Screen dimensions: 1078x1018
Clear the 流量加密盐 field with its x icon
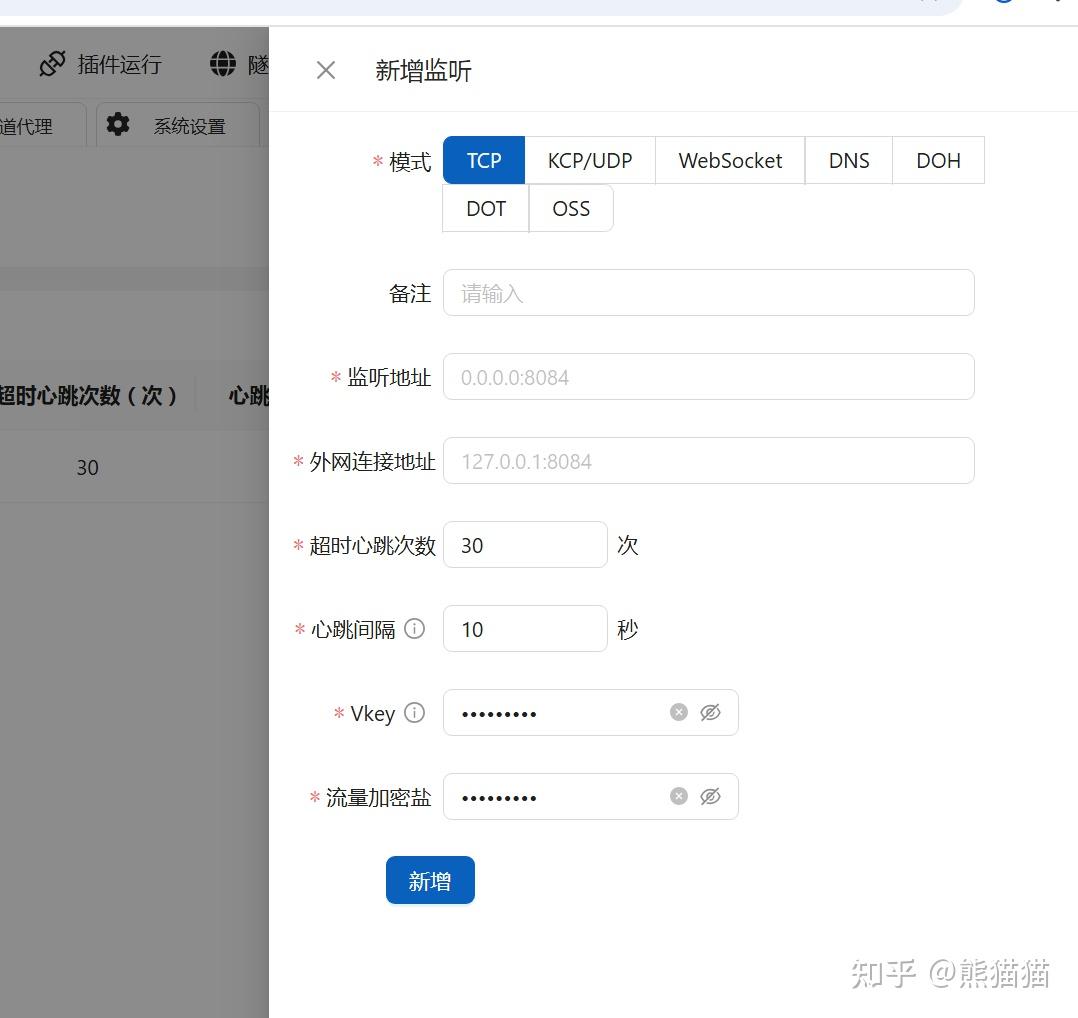(679, 796)
